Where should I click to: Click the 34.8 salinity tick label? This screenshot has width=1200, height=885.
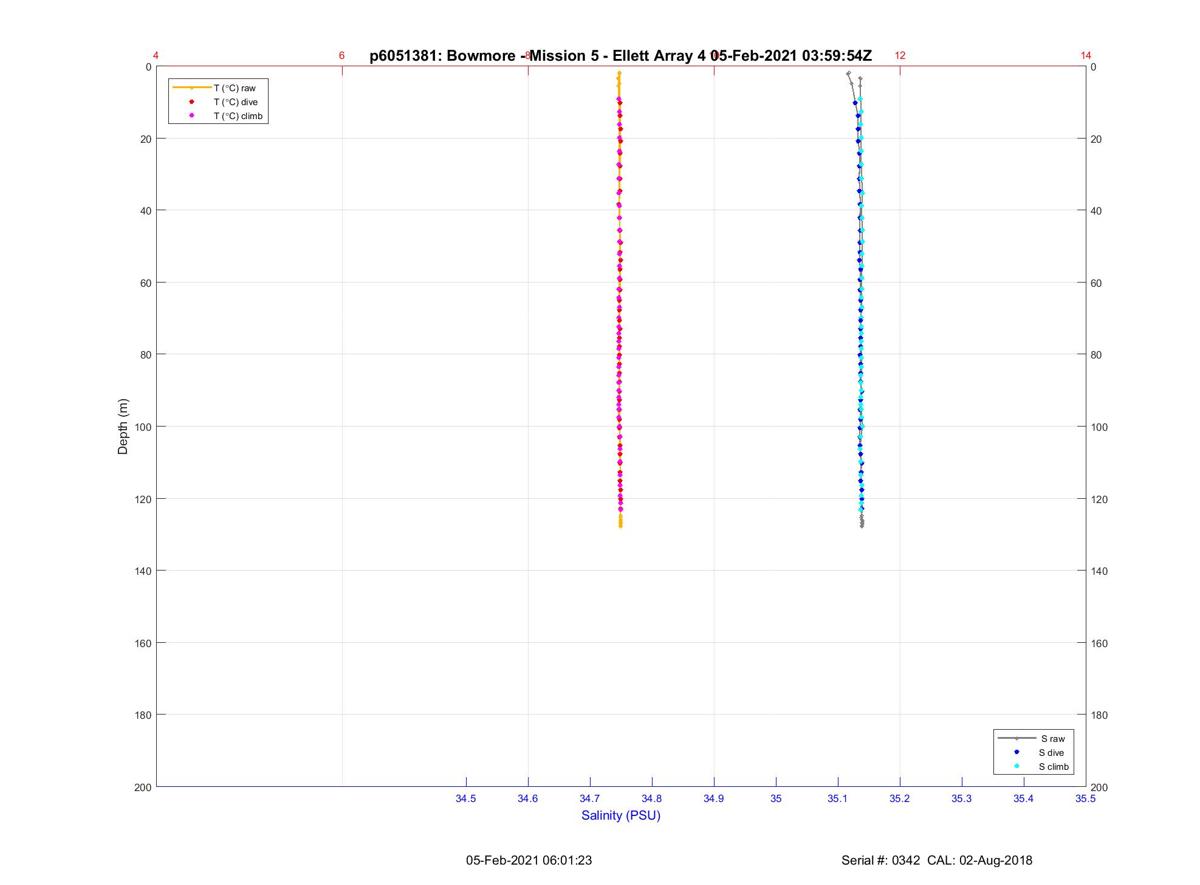[652, 798]
